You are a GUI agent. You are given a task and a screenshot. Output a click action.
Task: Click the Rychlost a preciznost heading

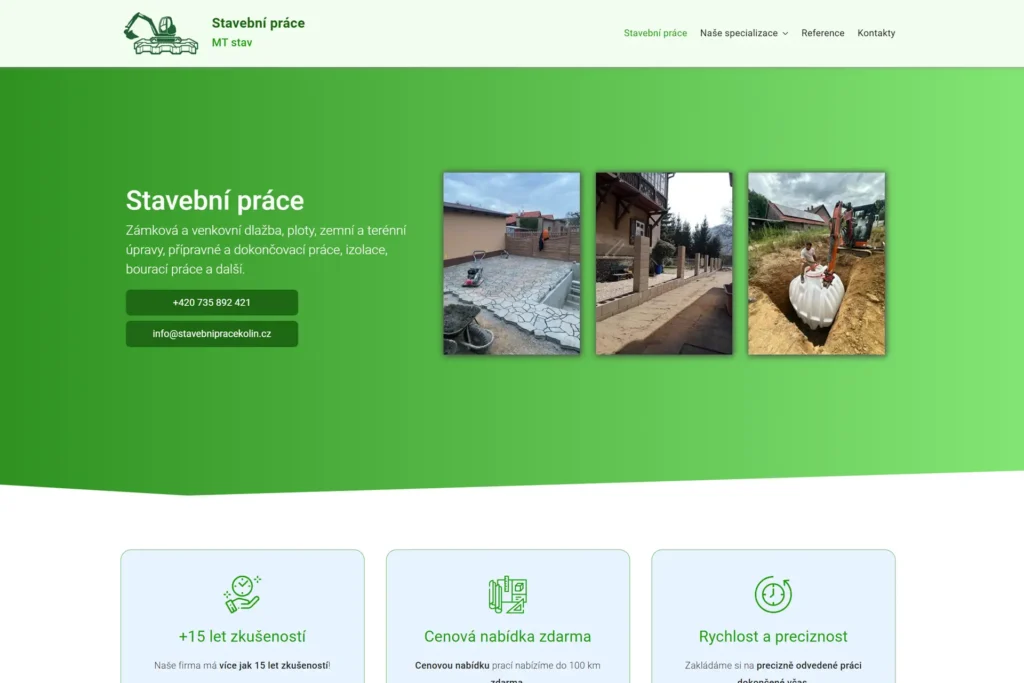pyautogui.click(x=773, y=636)
